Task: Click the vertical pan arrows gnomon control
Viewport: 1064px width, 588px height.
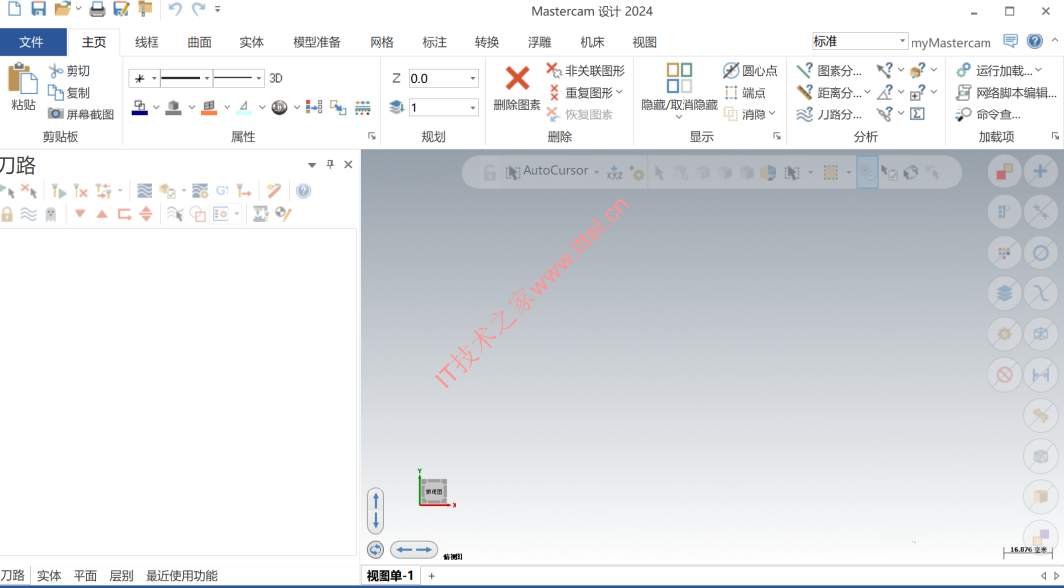Action: [375, 511]
